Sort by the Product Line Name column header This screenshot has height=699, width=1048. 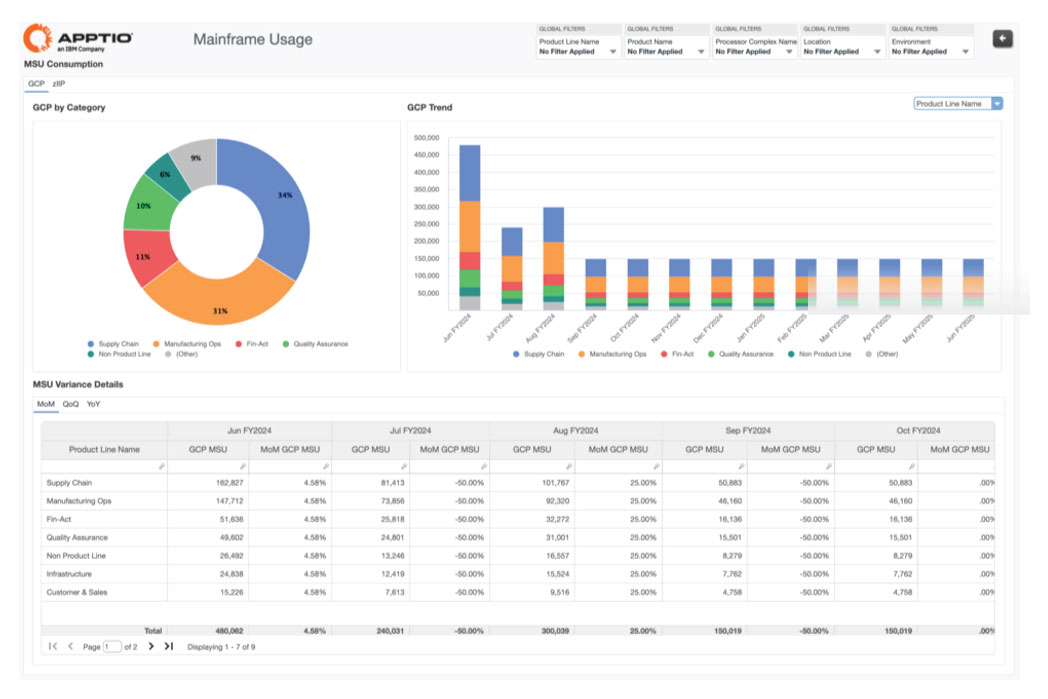coord(104,449)
